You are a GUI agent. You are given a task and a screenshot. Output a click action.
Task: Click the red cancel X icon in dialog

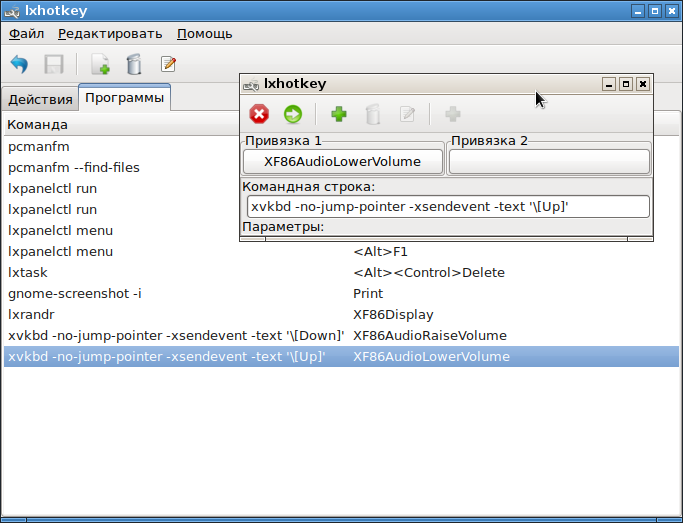click(x=259, y=114)
